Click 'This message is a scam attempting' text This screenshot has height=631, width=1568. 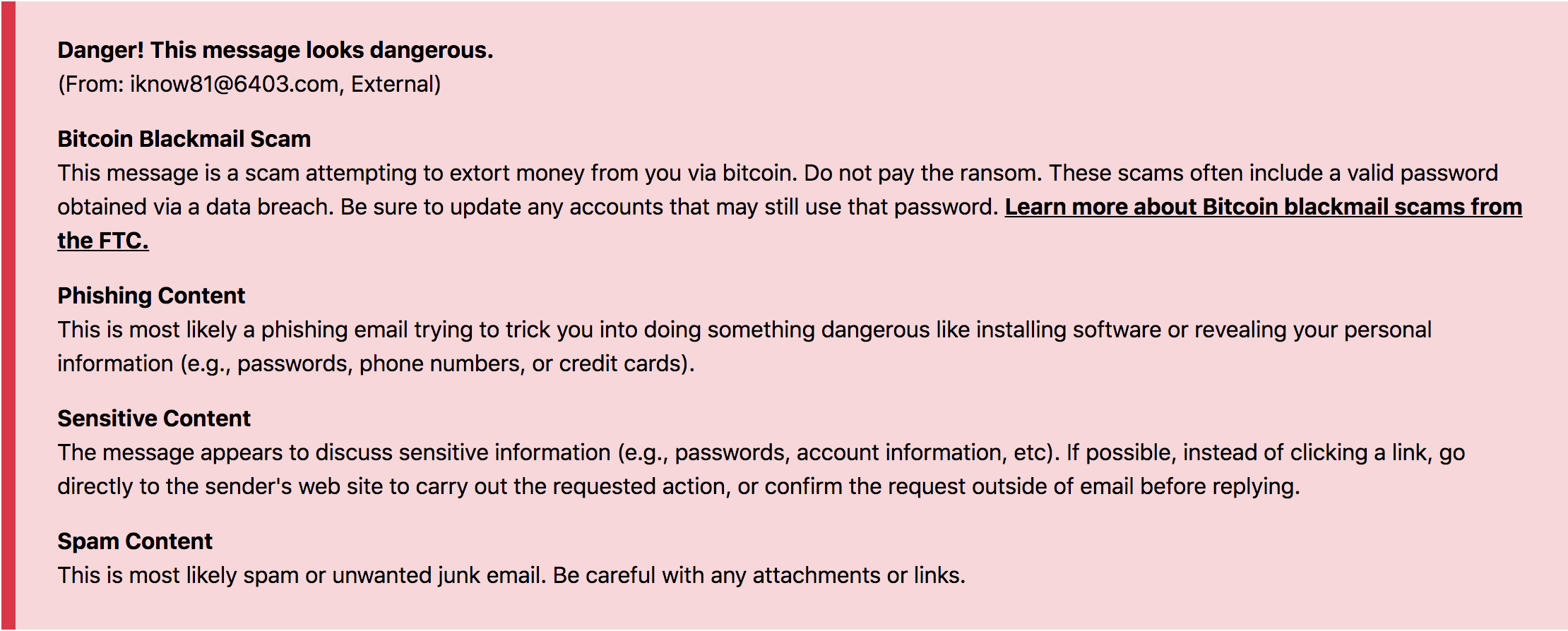pos(237,173)
